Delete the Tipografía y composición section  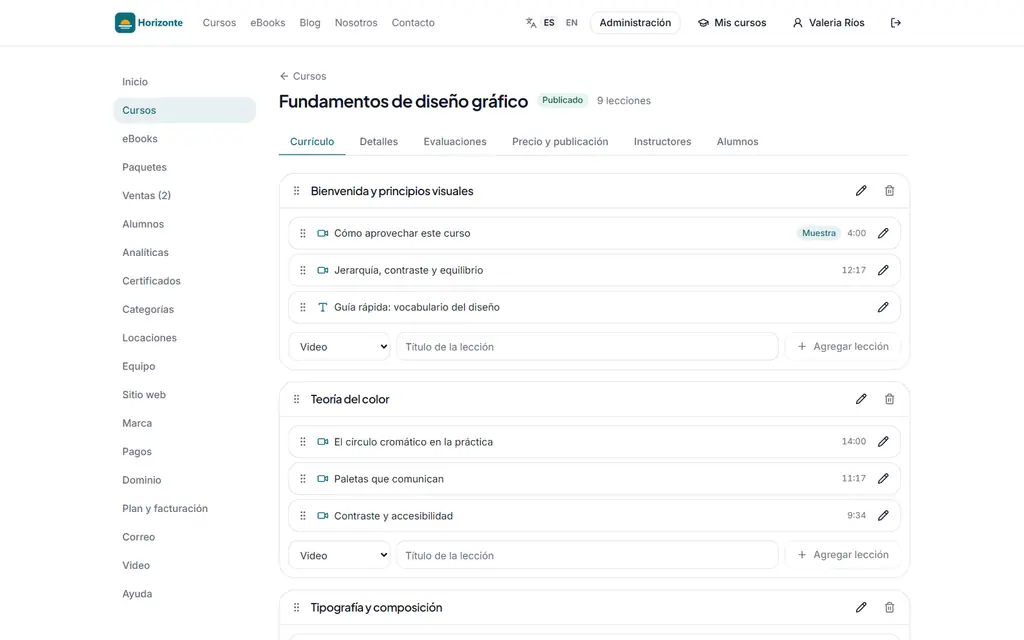coord(889,607)
